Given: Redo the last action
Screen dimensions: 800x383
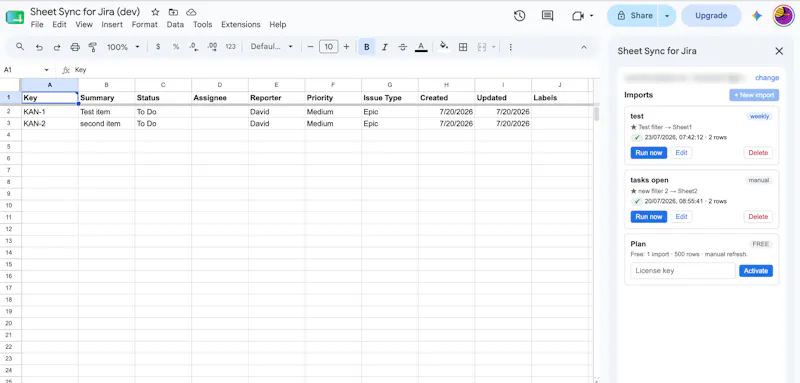Looking at the screenshot, I should [57, 47].
